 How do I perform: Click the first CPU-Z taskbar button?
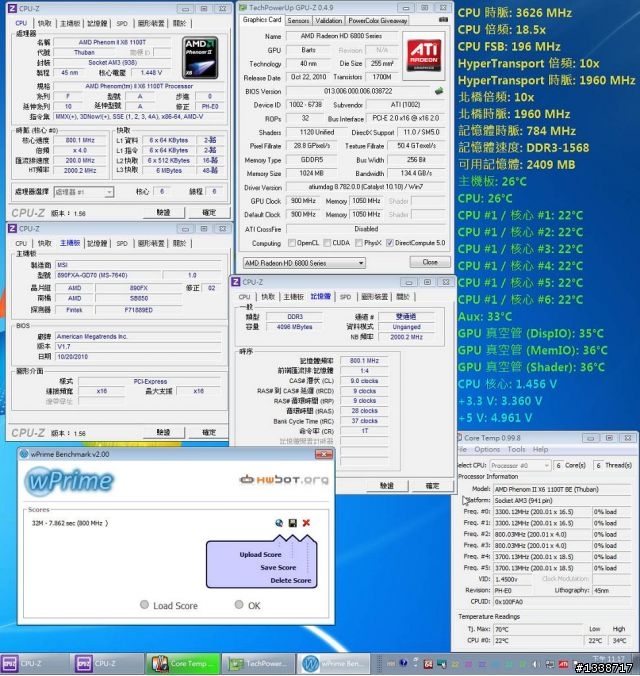35,664
